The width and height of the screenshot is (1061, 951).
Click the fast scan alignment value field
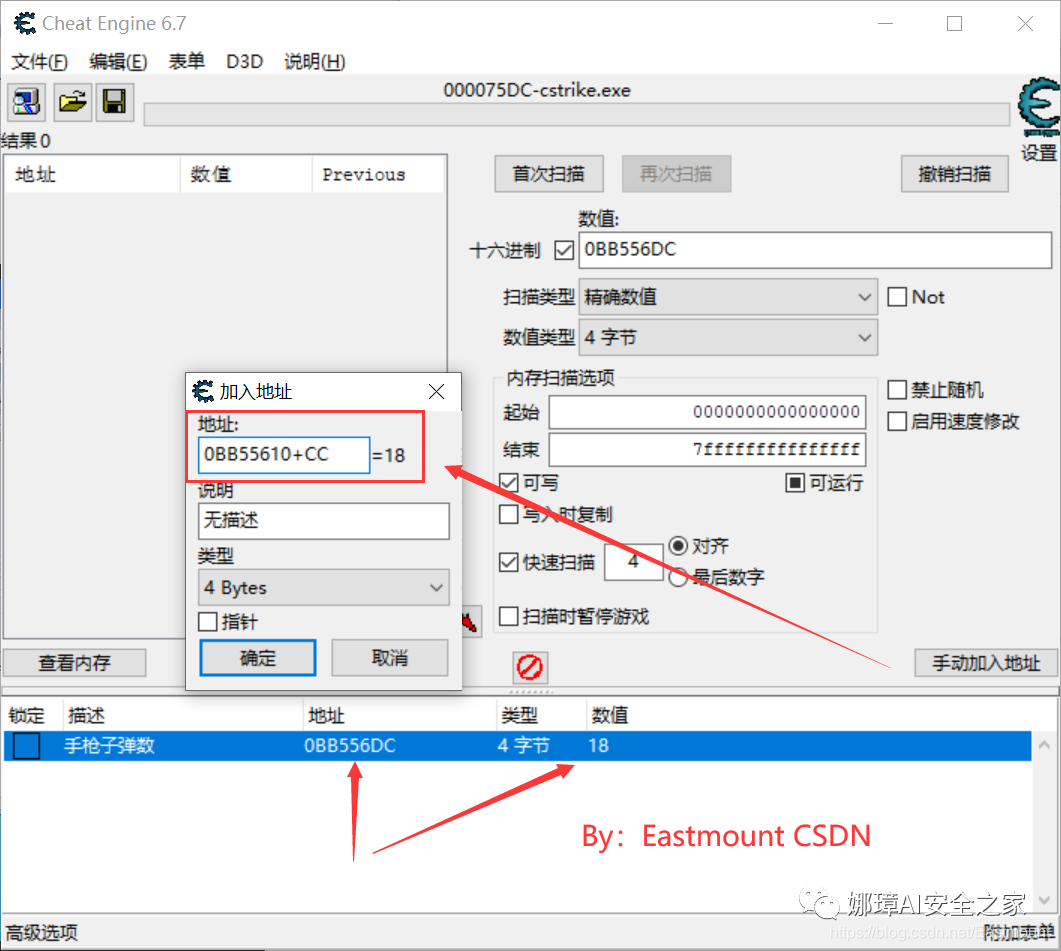pyautogui.click(x=633, y=562)
